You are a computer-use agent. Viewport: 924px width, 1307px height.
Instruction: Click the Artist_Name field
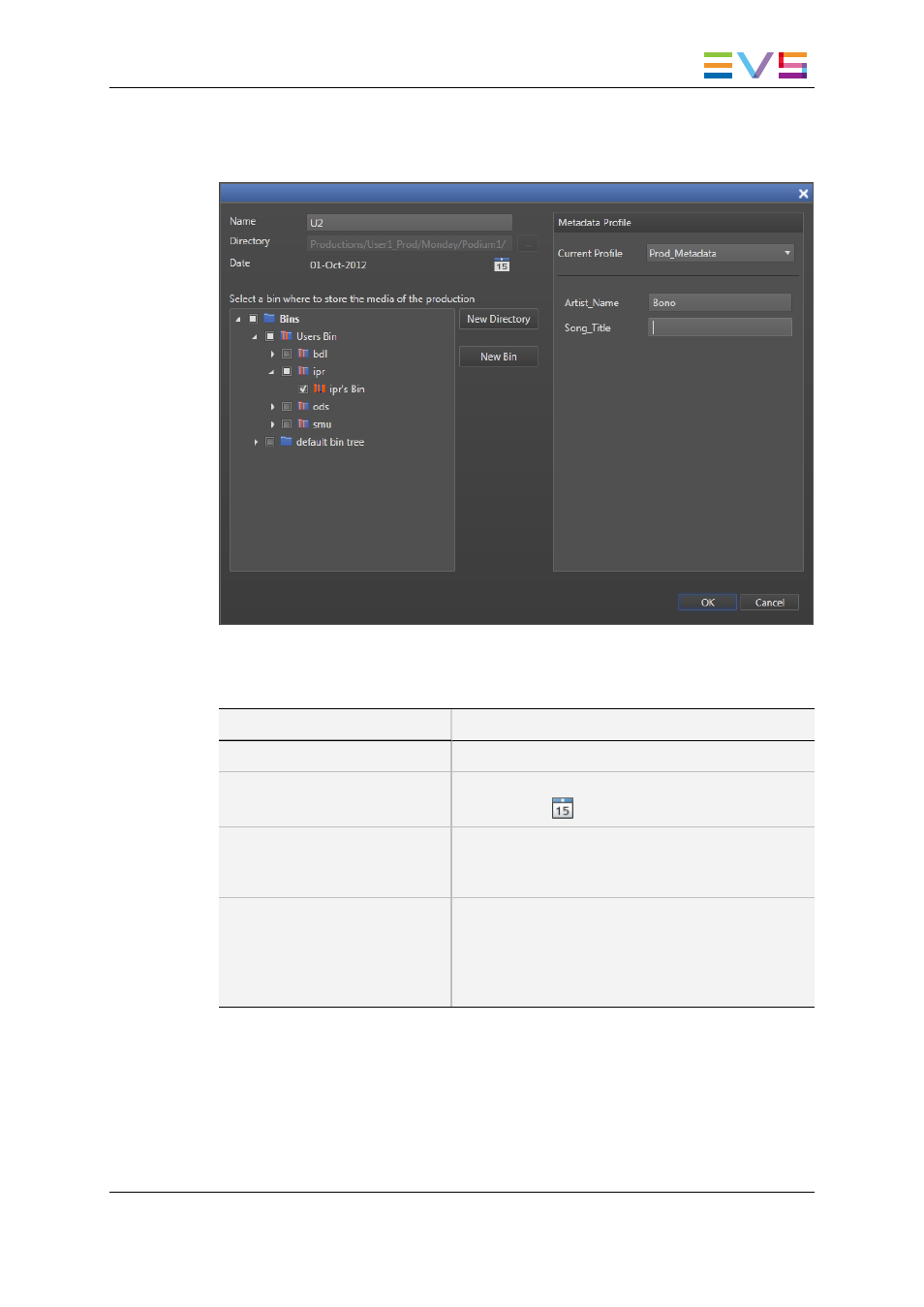[x=720, y=302]
